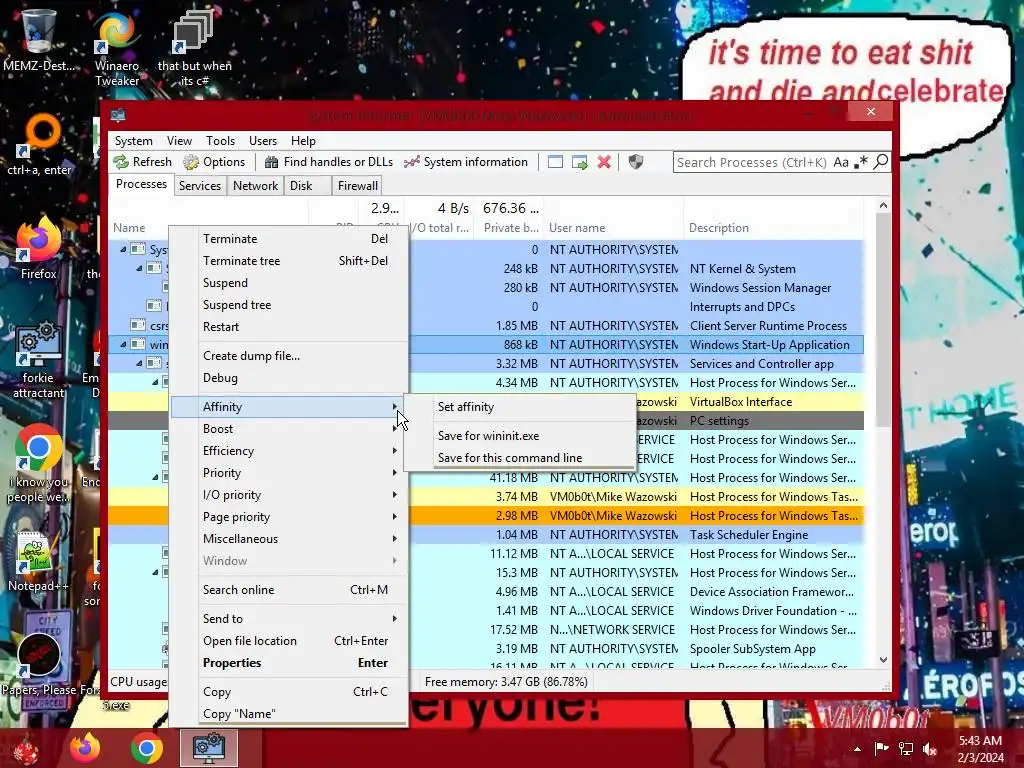Click scrollbar down arrow in process list
The width and height of the screenshot is (1024, 768).
tap(883, 660)
